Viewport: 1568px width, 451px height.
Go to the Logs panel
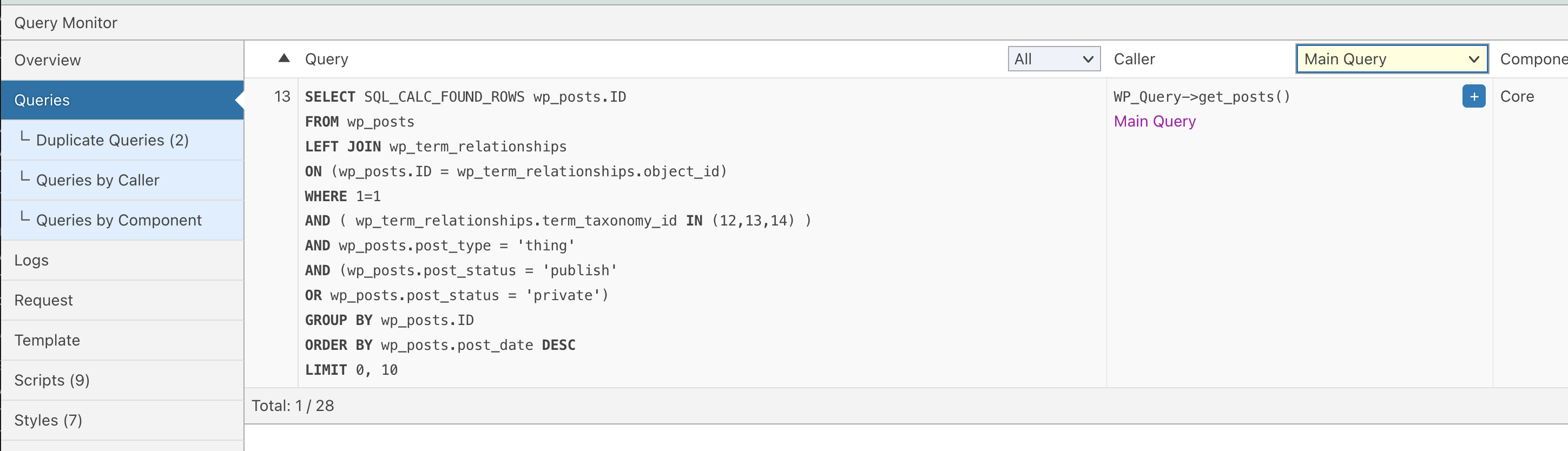(x=122, y=260)
